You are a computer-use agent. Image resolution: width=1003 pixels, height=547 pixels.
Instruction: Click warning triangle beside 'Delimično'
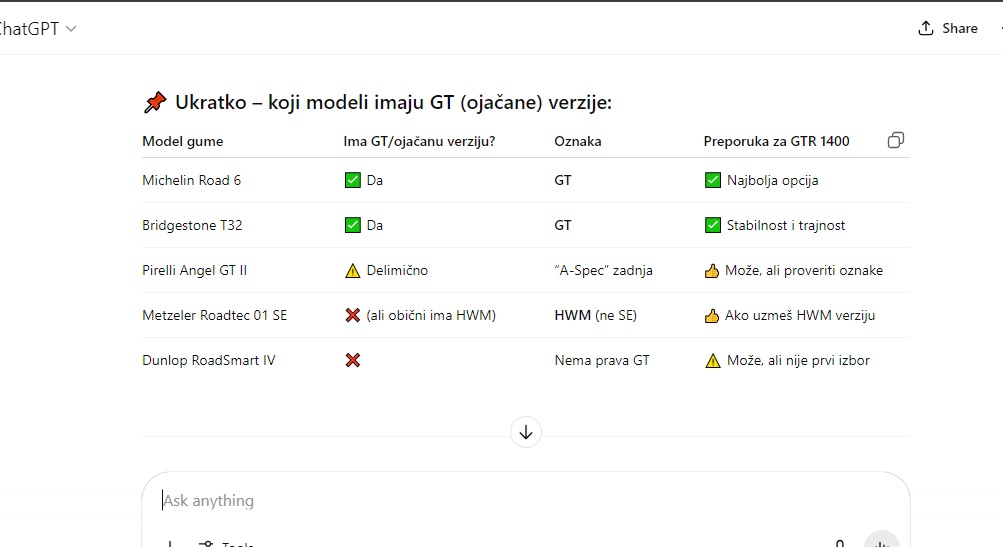click(x=352, y=271)
